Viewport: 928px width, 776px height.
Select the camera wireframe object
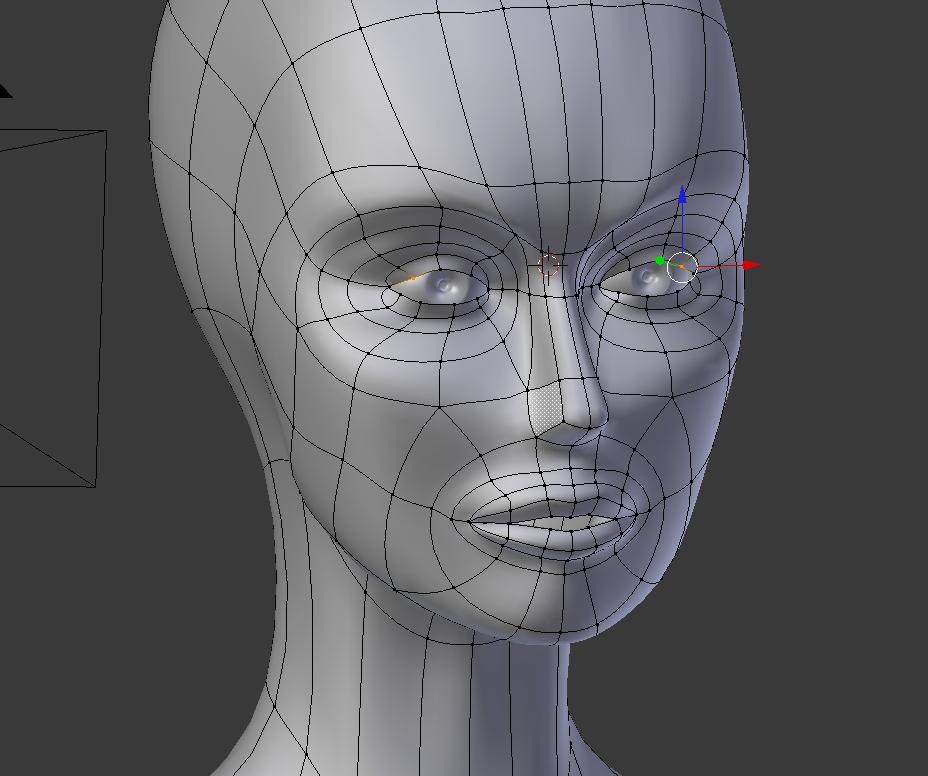tap(52, 308)
